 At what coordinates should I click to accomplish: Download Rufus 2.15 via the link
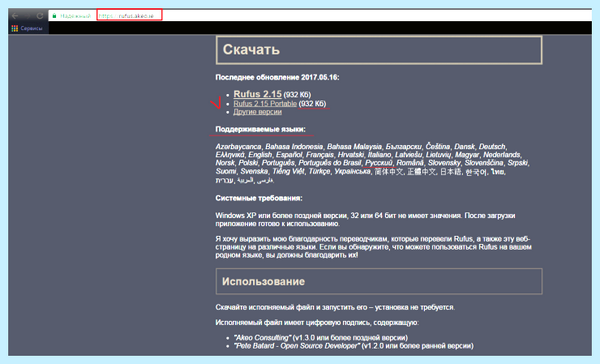pyautogui.click(x=257, y=94)
